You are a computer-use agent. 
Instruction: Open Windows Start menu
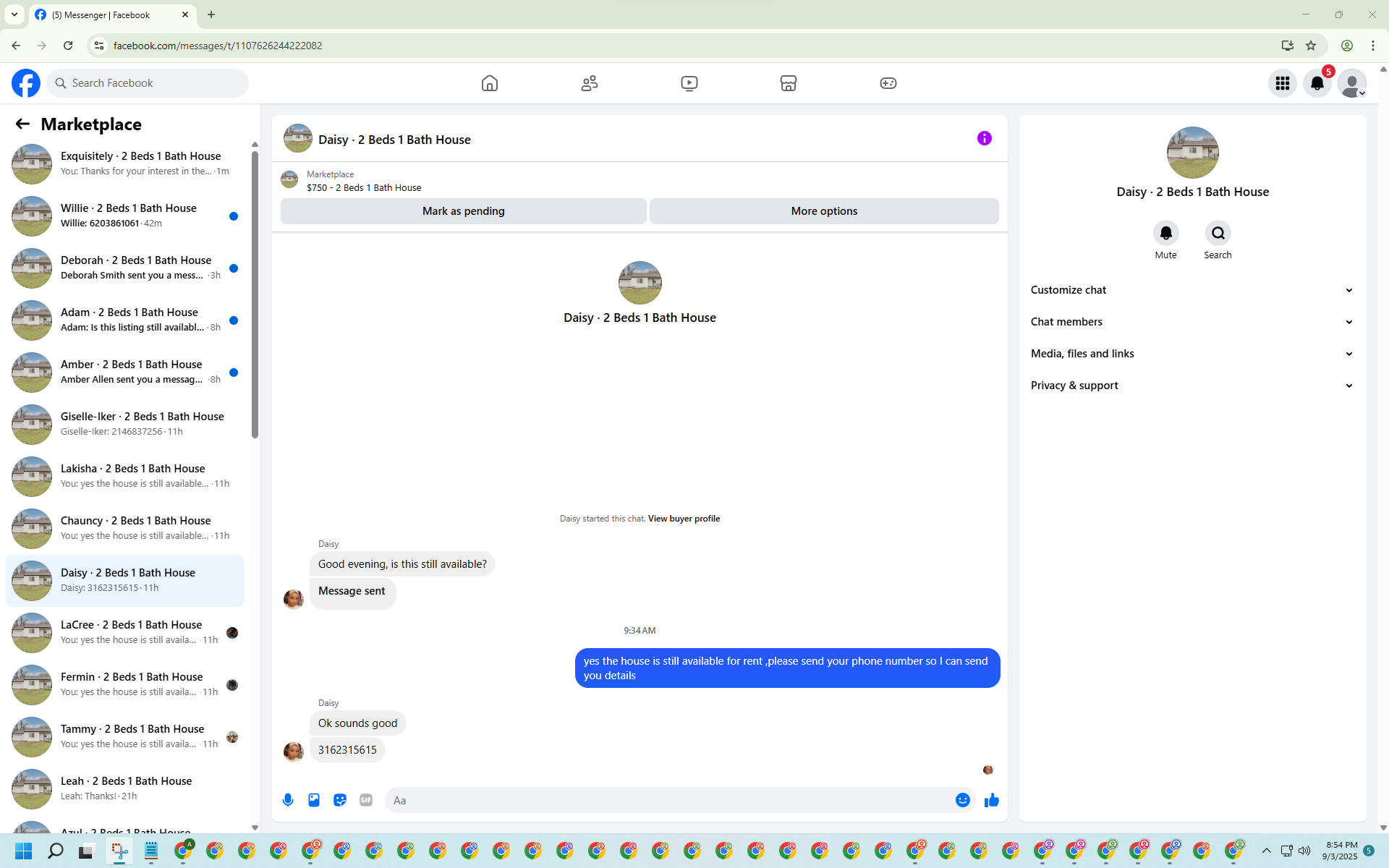coord(24,851)
